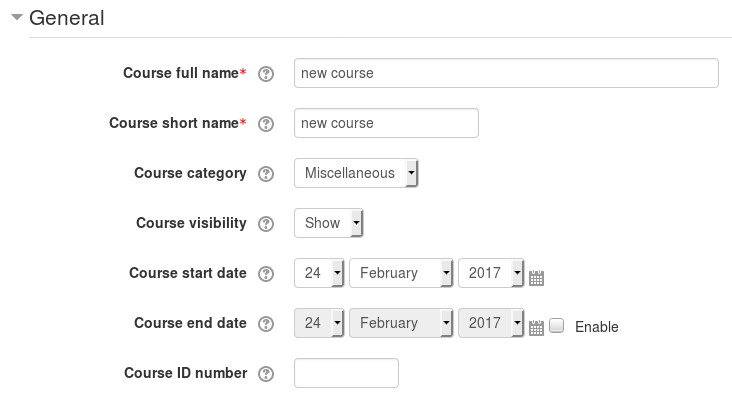View help for Course end date
This screenshot has height=395, width=732.
coord(266,324)
